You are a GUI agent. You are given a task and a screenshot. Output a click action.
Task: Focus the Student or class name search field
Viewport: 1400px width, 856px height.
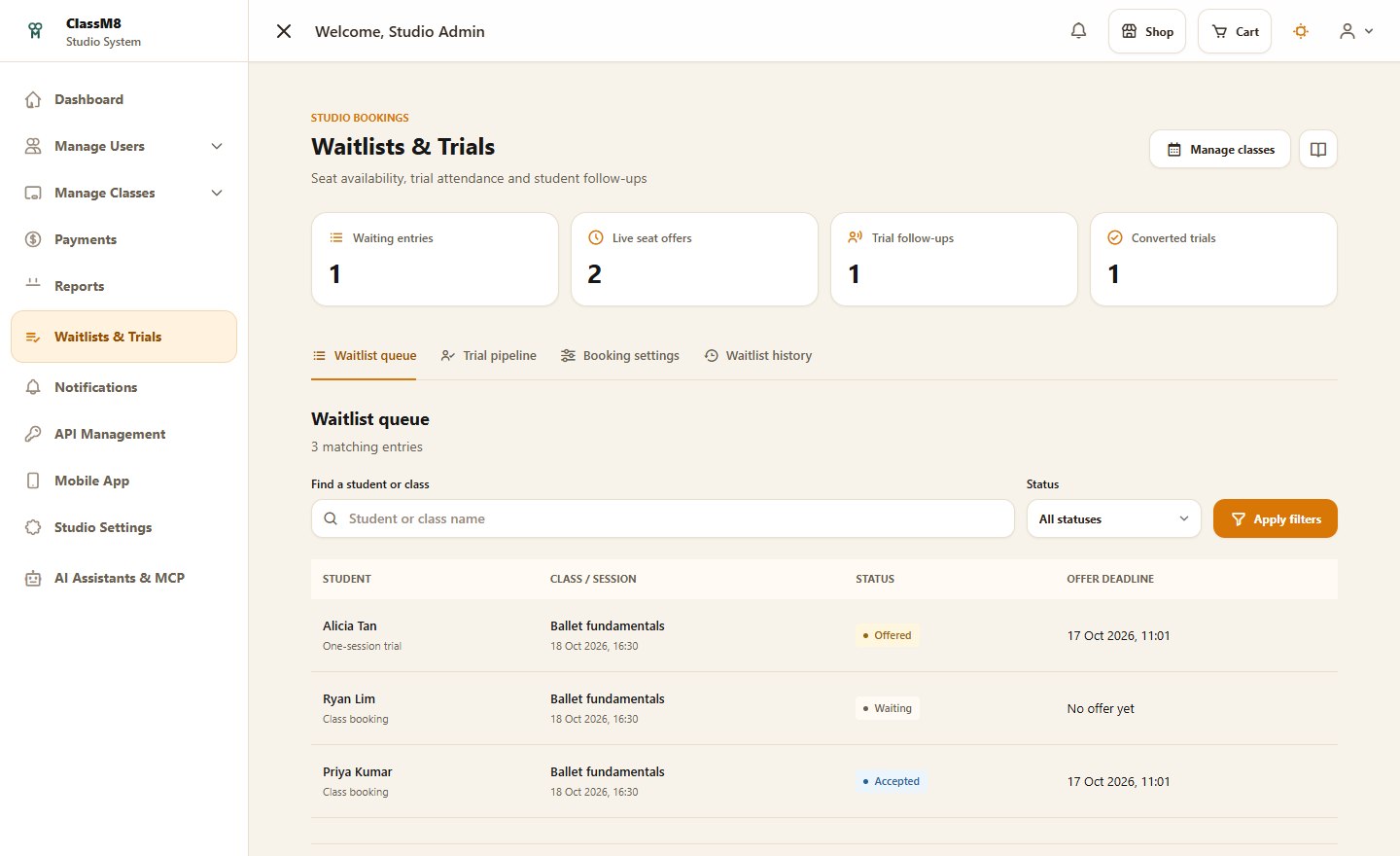click(663, 518)
